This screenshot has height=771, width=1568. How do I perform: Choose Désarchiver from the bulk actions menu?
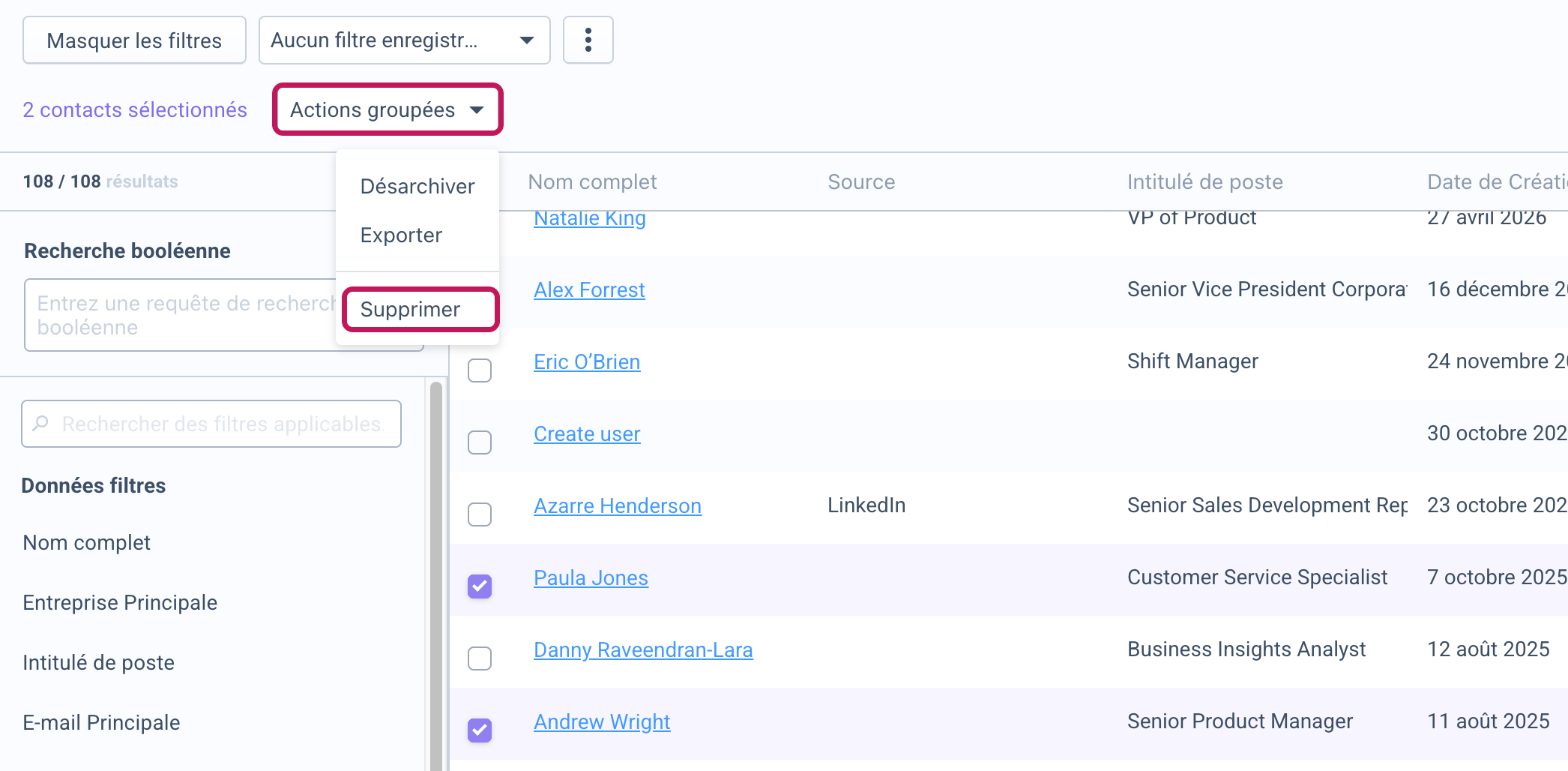point(417,187)
